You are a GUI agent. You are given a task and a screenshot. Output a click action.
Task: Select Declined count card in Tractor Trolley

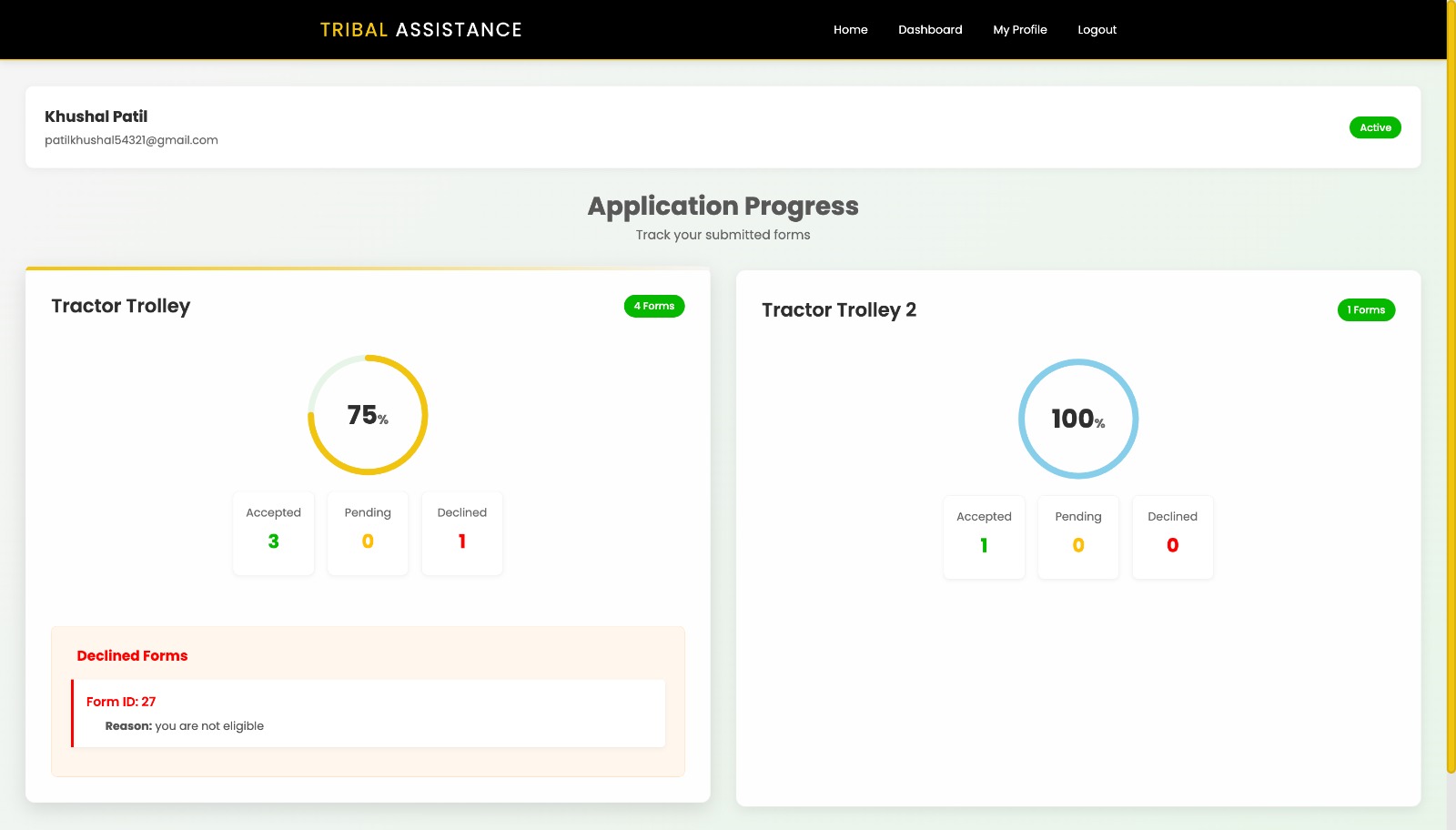click(462, 533)
